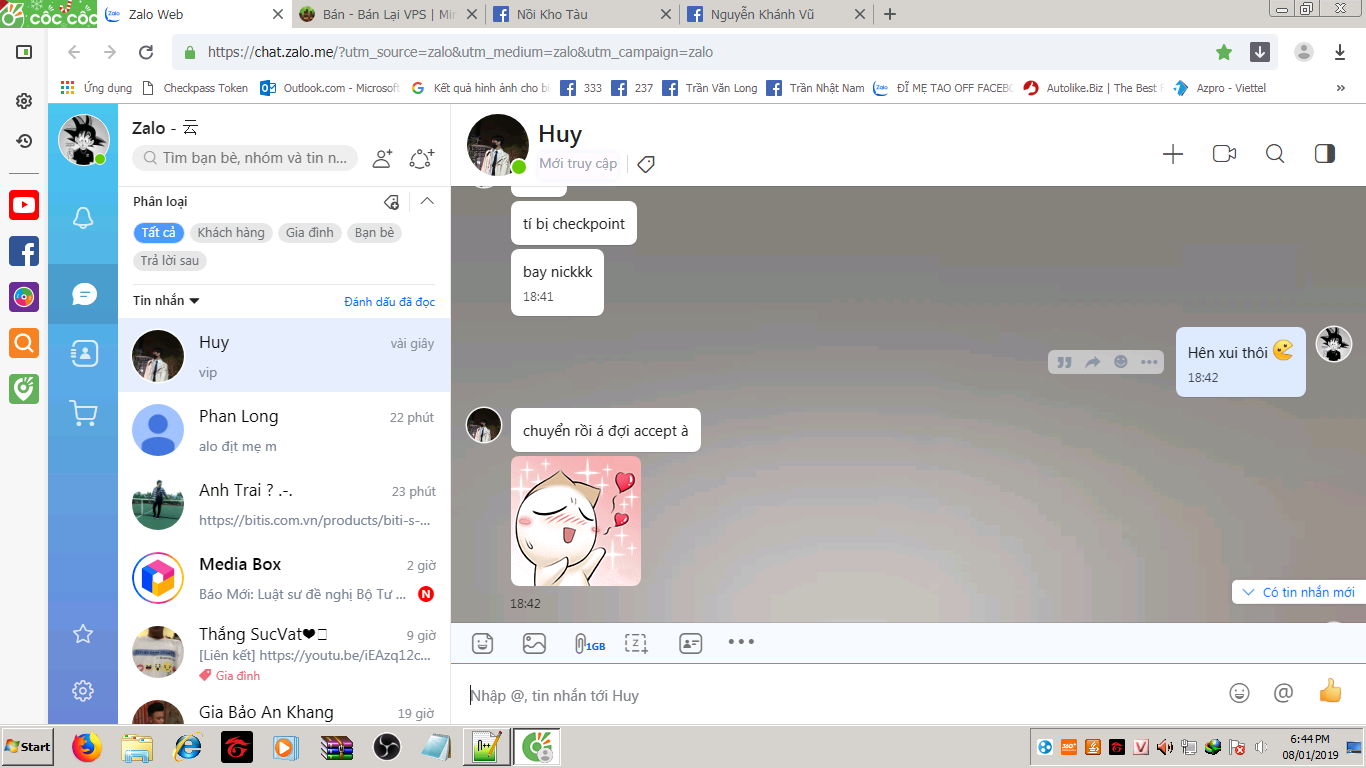Click the message input box for Huy
Screen dimensions: 1366x768
pyautogui.click(x=840, y=695)
